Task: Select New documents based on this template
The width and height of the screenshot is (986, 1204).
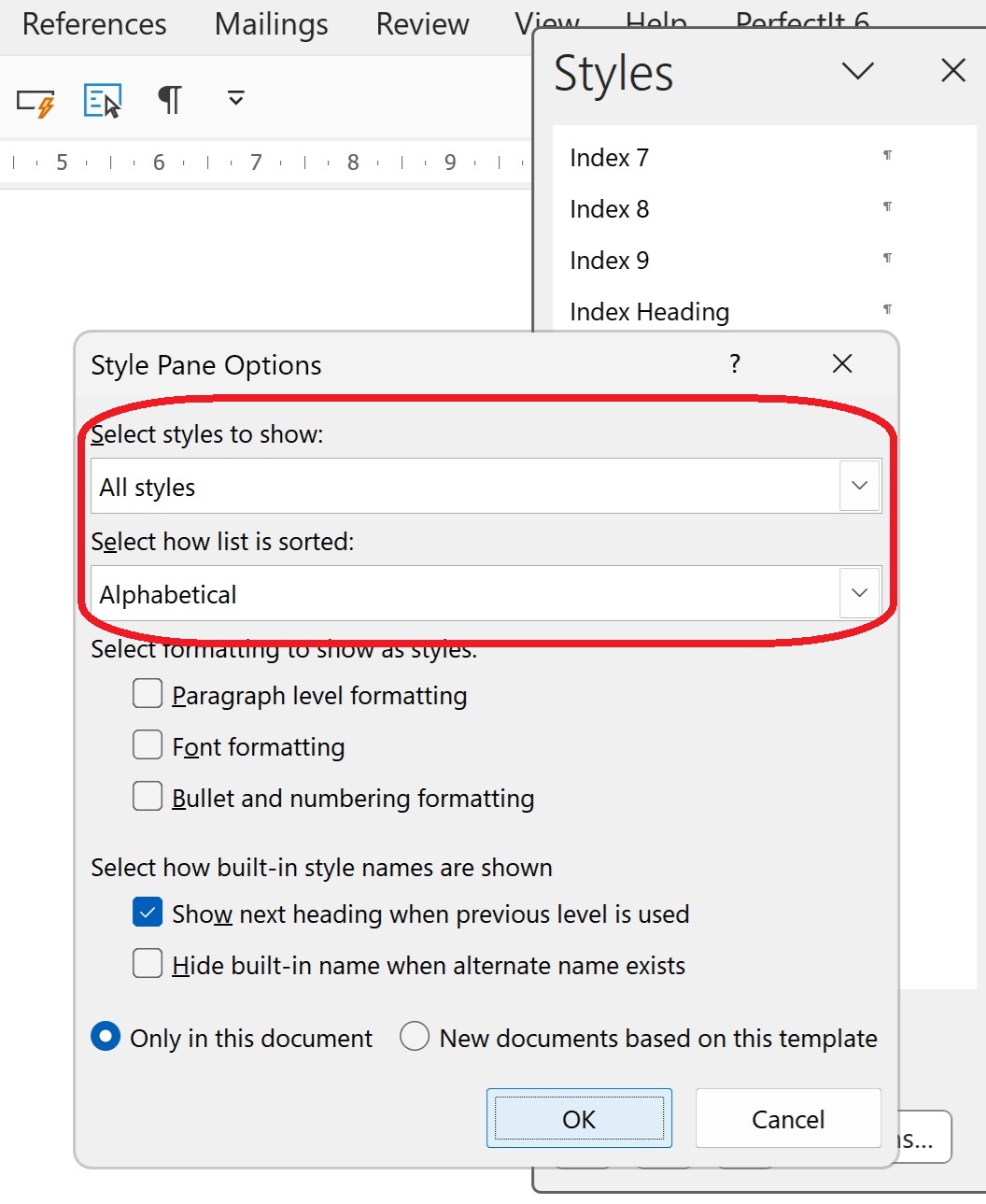Action: click(x=415, y=1037)
